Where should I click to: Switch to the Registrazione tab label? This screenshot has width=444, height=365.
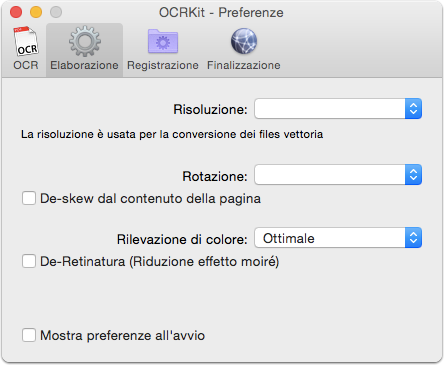coord(163,65)
